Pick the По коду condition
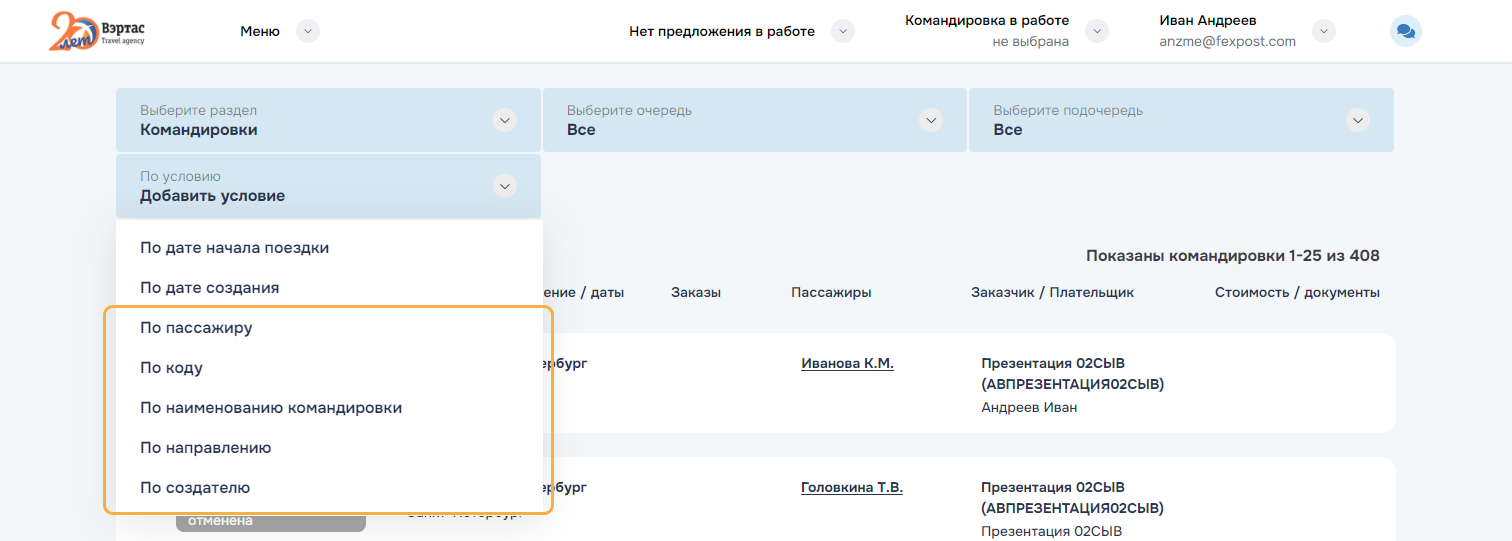 tap(171, 368)
